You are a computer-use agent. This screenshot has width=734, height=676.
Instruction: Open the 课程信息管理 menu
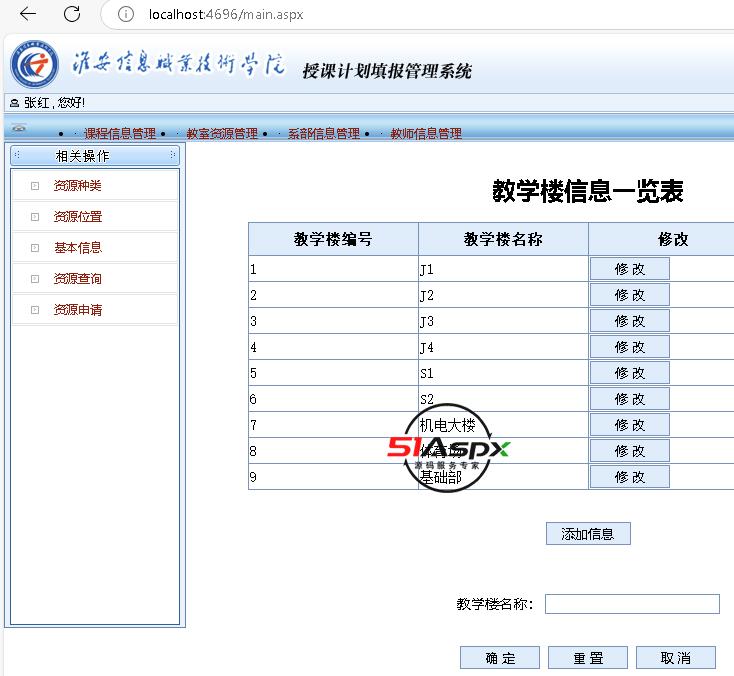[119, 133]
